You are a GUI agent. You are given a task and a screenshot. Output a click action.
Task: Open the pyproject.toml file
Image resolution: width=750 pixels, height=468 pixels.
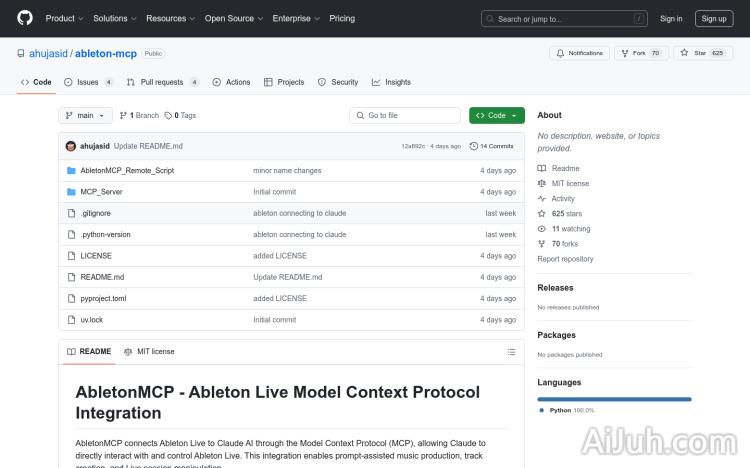point(103,298)
